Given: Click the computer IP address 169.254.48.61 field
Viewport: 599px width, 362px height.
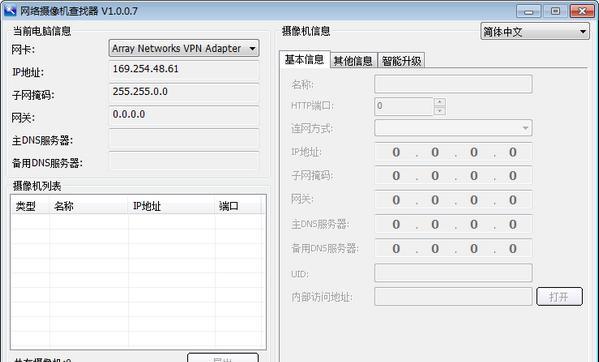Looking at the screenshot, I should pos(184,70).
